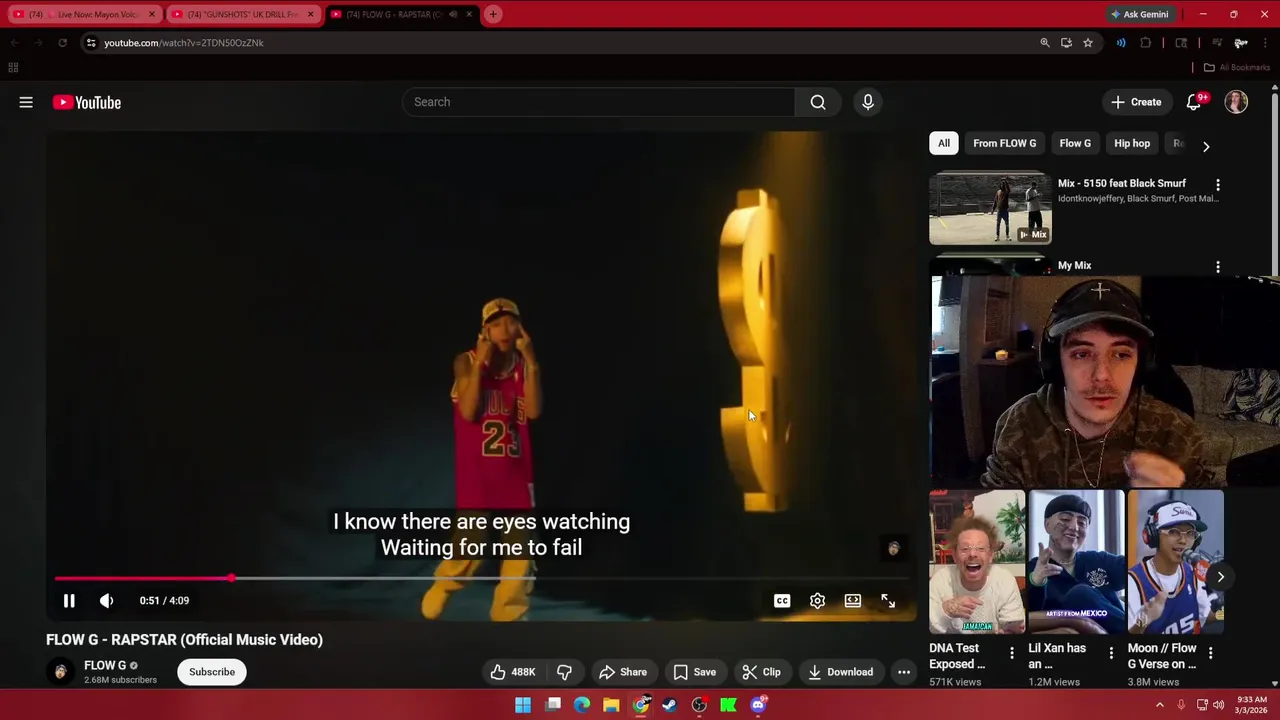Open Mix 5150 feat Black Smurf thumbnail

(x=990, y=209)
